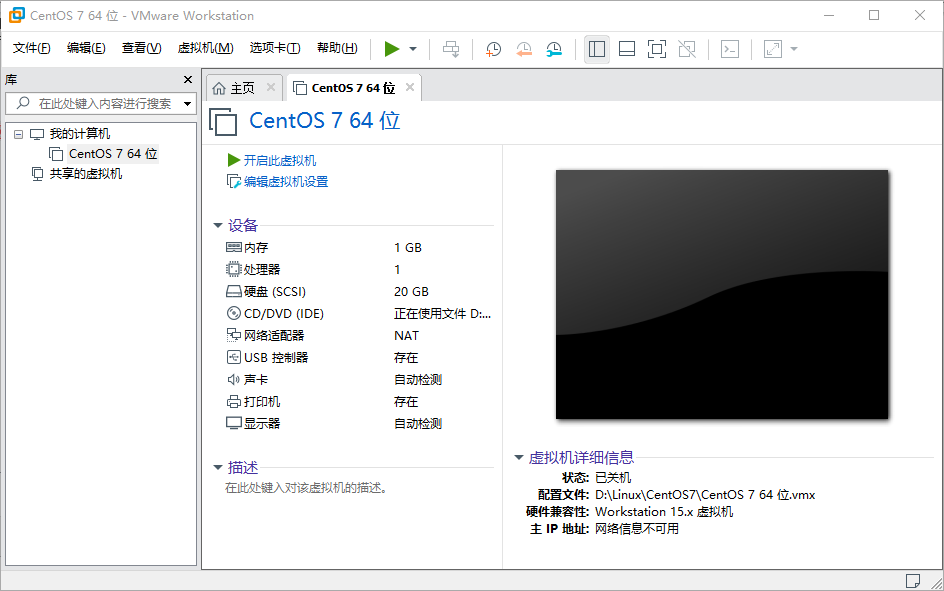
Task: Start the VM with the green power button
Action: [x=392, y=48]
